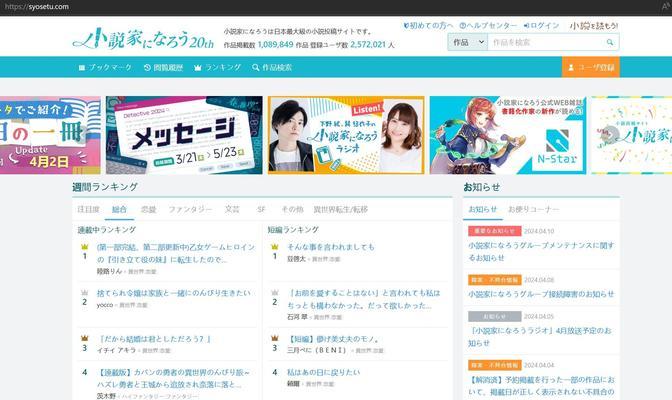Open 閲覧履歴 in the navigation bar

tap(163, 67)
